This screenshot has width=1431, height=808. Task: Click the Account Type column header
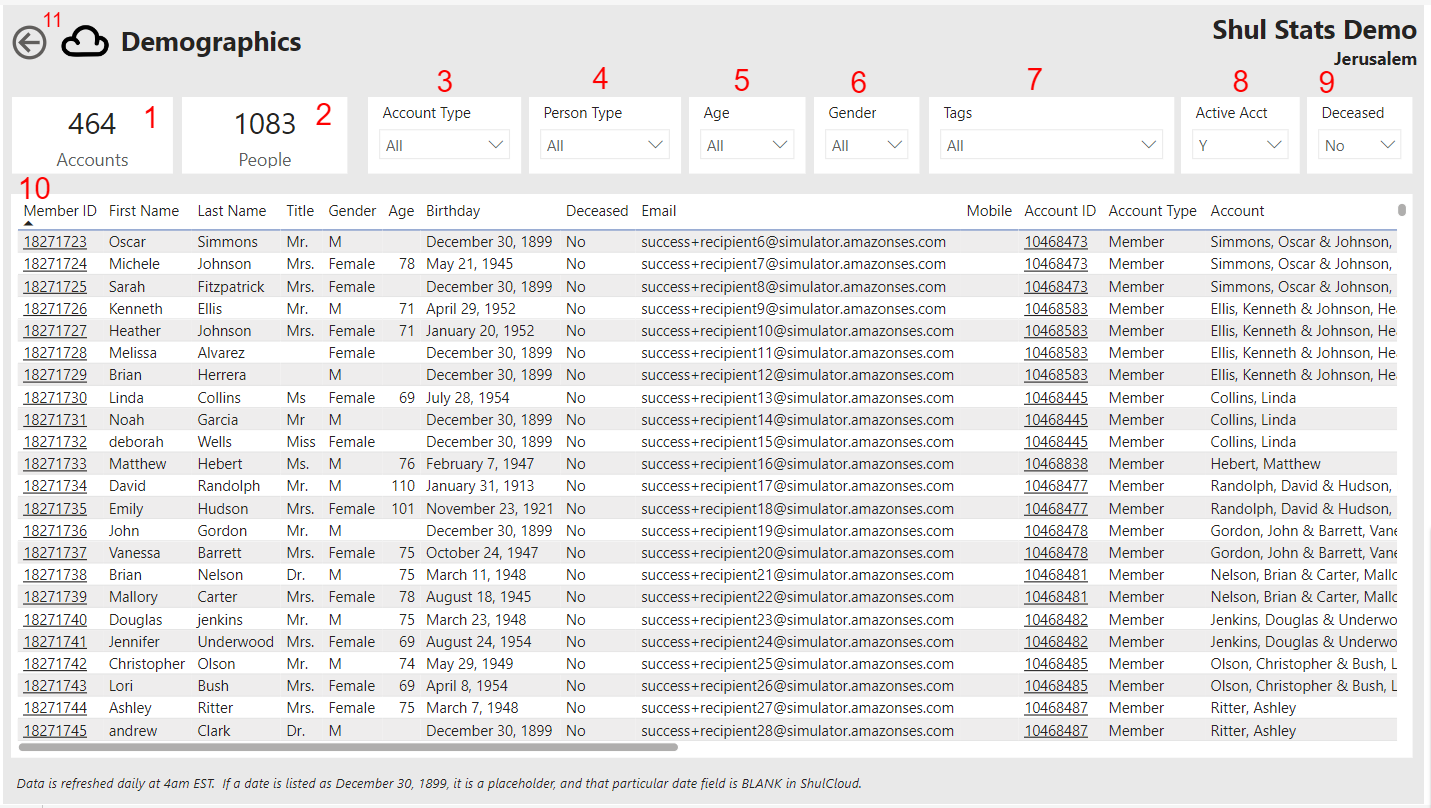click(x=1152, y=211)
